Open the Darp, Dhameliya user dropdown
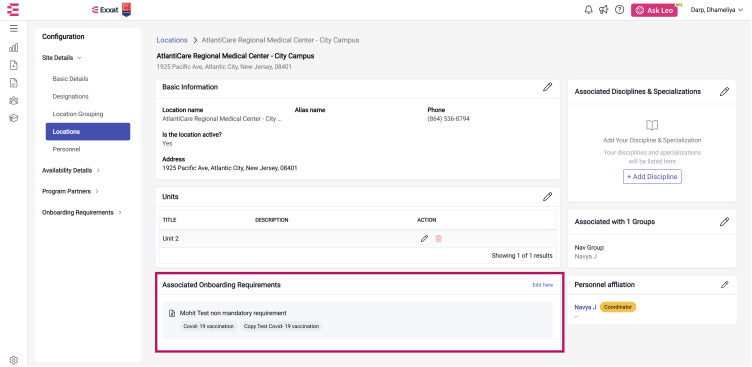The width and height of the screenshot is (752, 367). coord(717,10)
